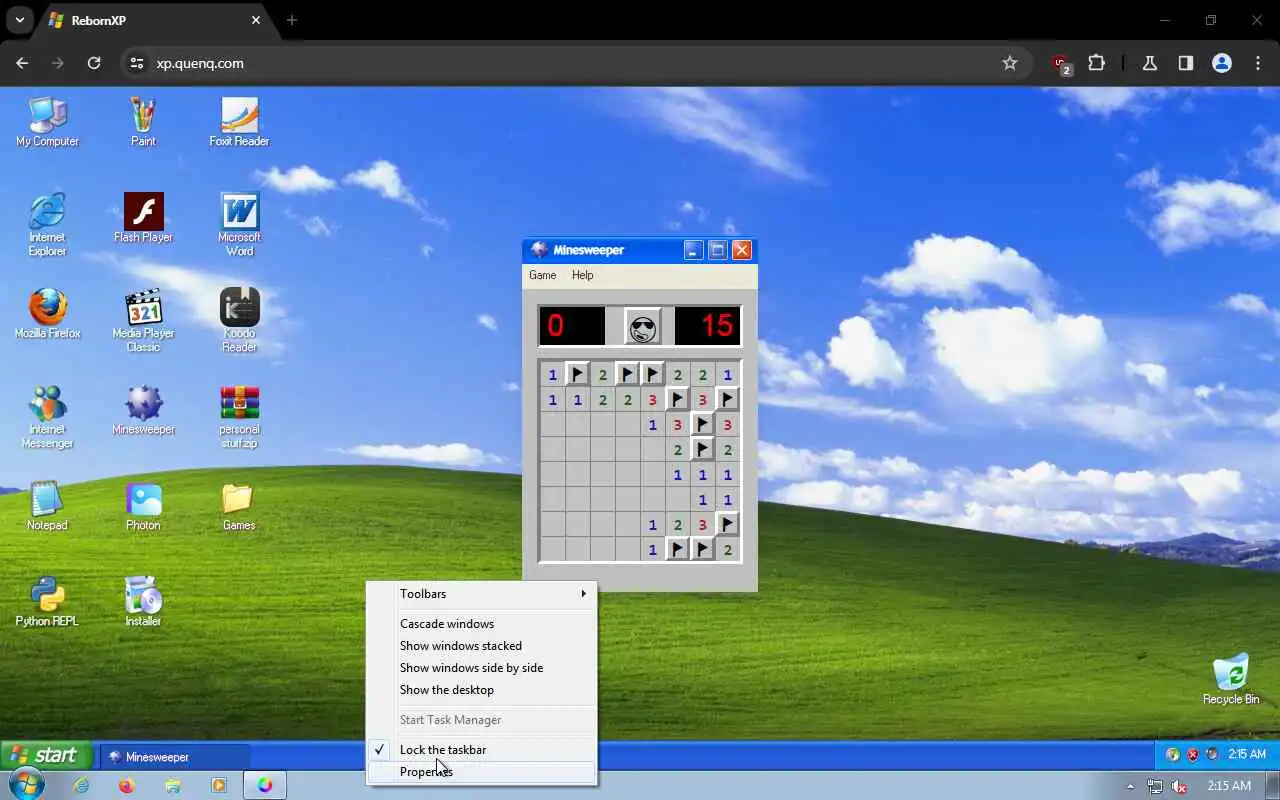Select Media Player Classic desktop icon
Screen dimensions: 1280x800
point(143,321)
